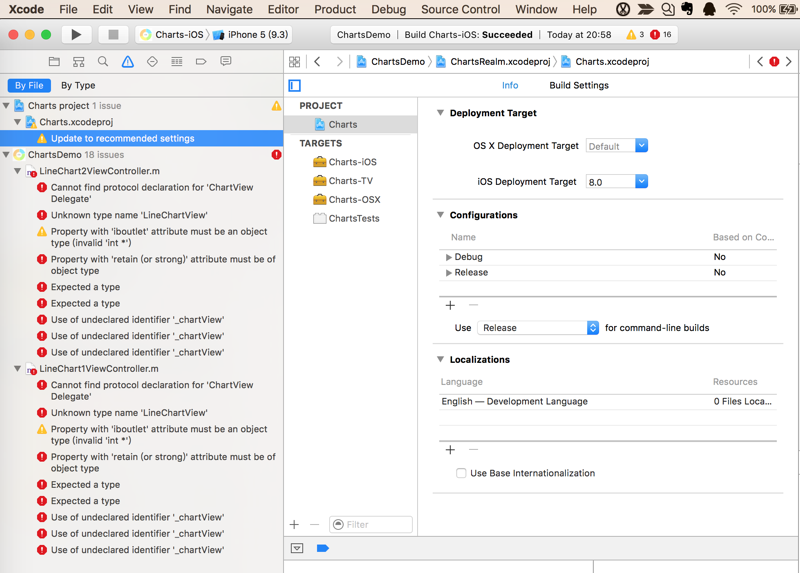This screenshot has width=800, height=573.
Task: Switch issue list to By File
Action: [x=29, y=85]
